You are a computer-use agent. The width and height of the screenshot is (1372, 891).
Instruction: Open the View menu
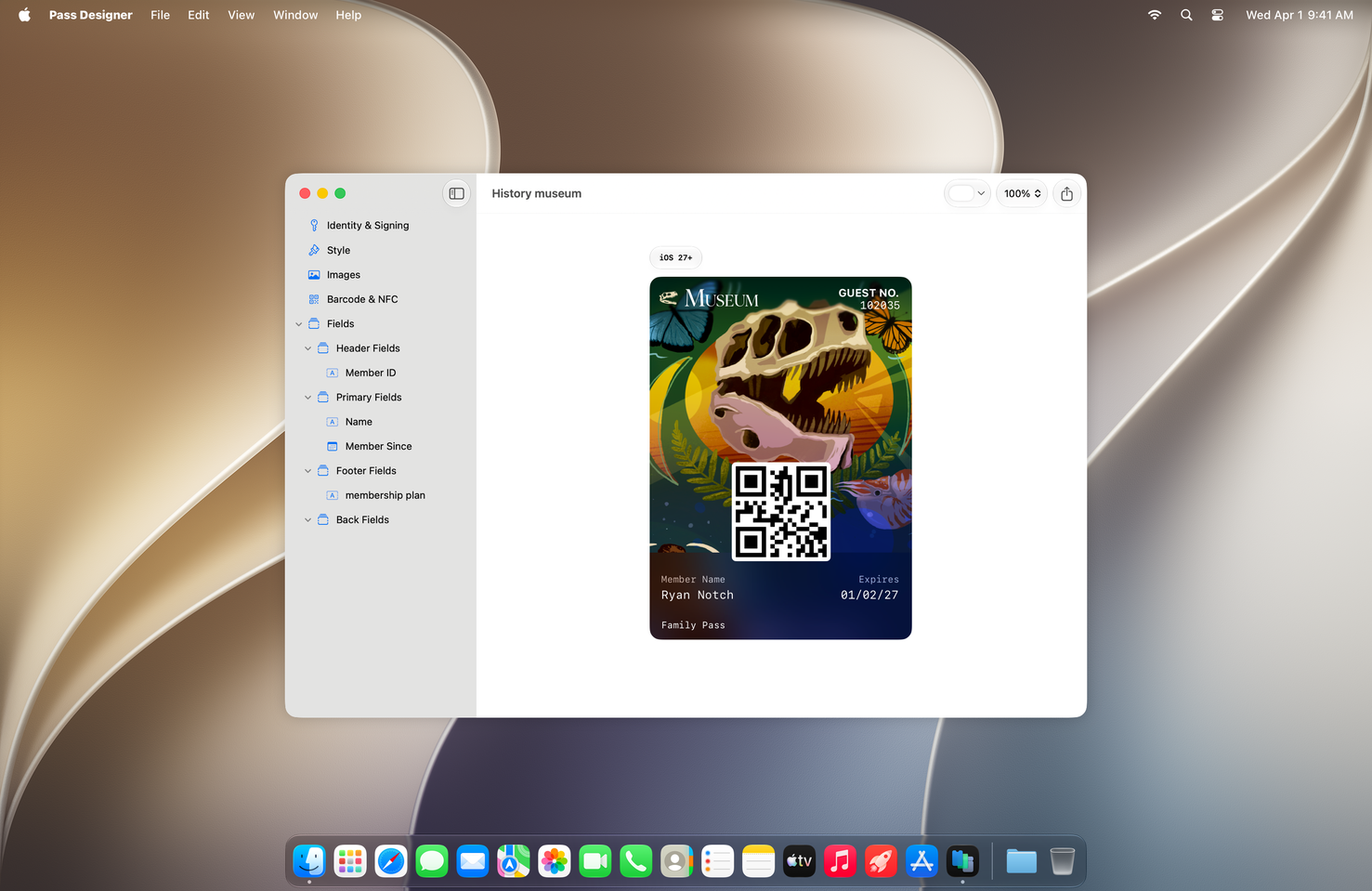click(242, 15)
